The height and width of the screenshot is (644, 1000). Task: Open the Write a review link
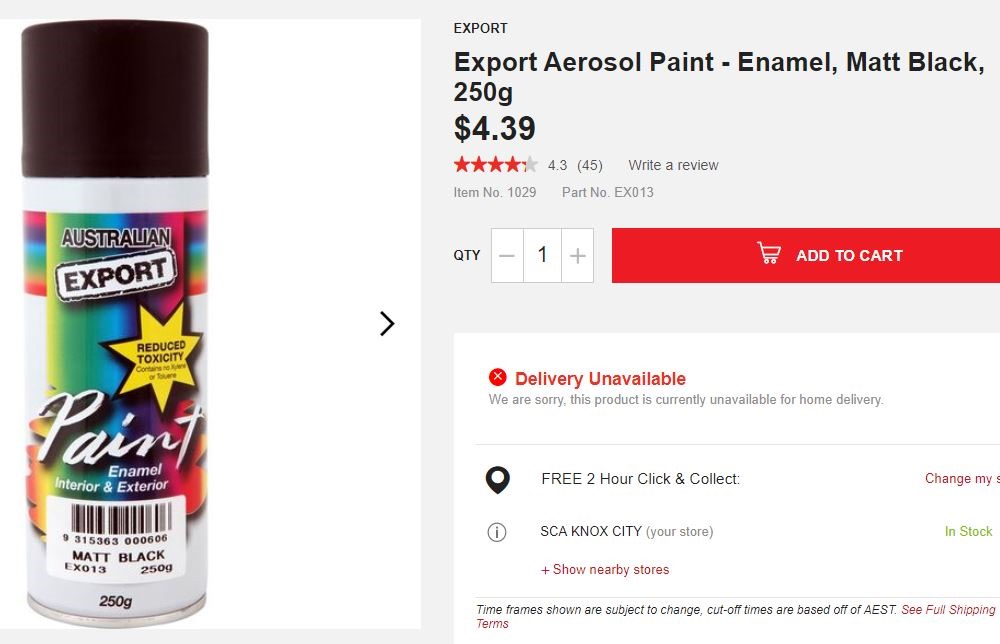tap(673, 165)
